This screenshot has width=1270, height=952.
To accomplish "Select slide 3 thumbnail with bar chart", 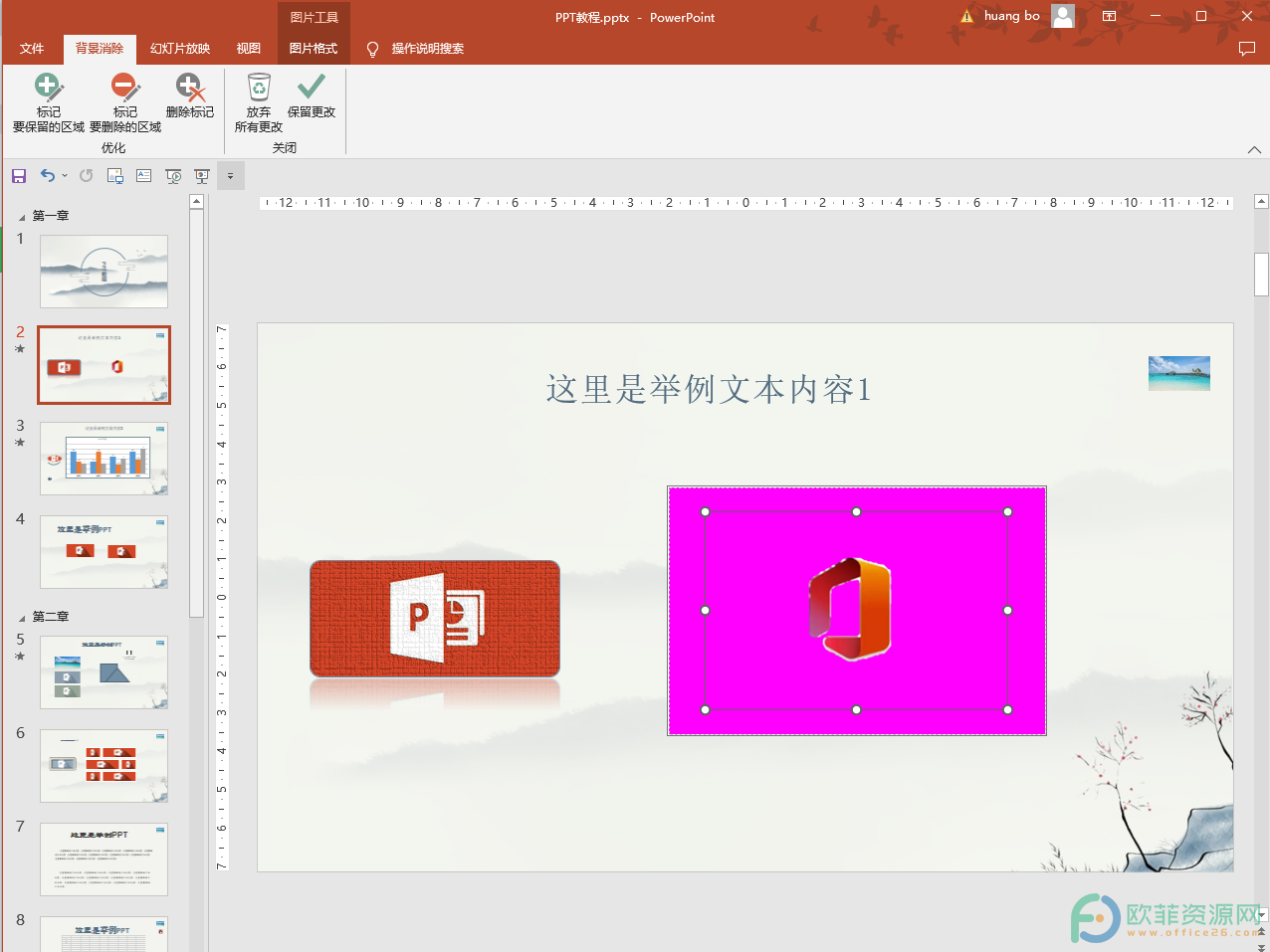I will click(x=104, y=459).
